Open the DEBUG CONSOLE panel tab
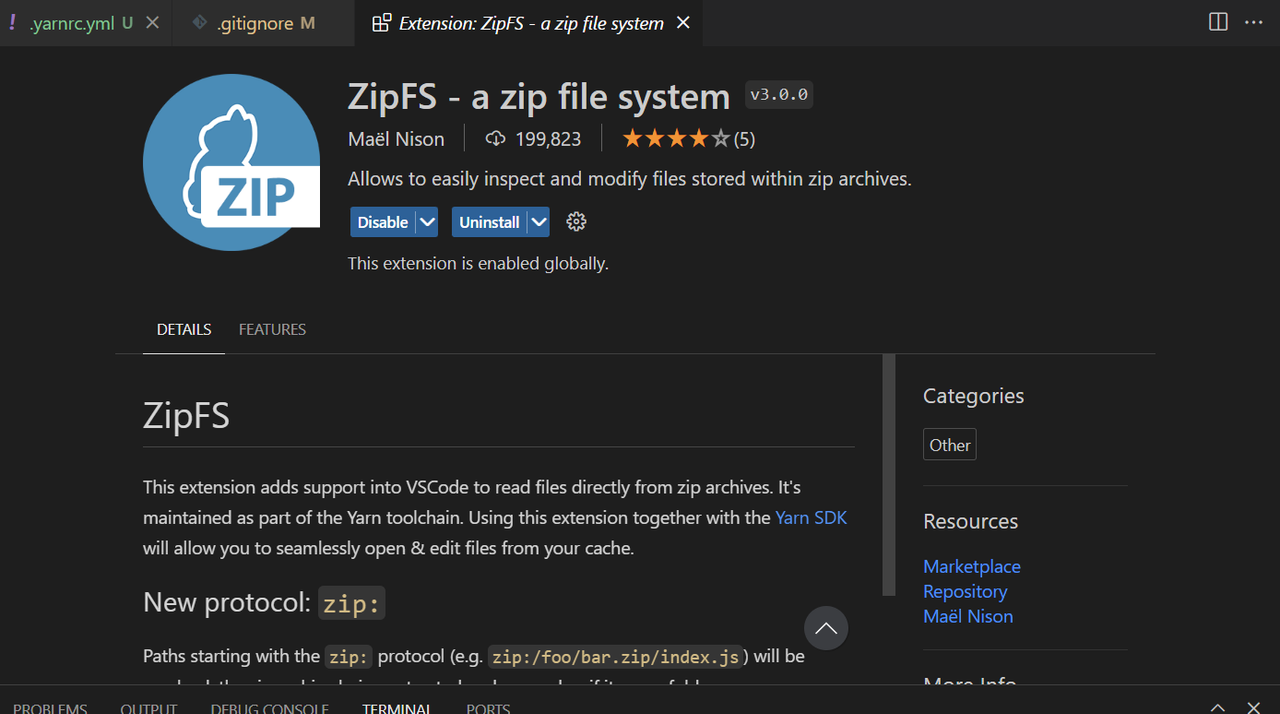 click(270, 707)
